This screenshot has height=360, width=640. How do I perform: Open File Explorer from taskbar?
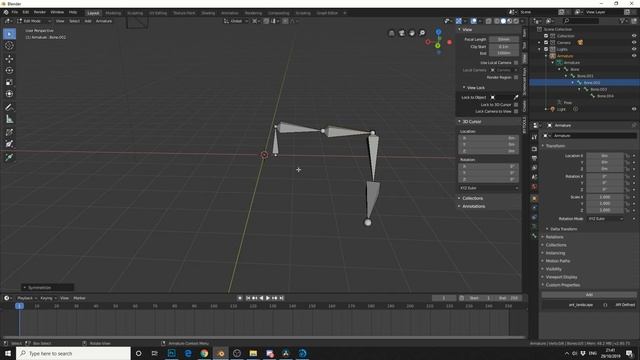253,353
